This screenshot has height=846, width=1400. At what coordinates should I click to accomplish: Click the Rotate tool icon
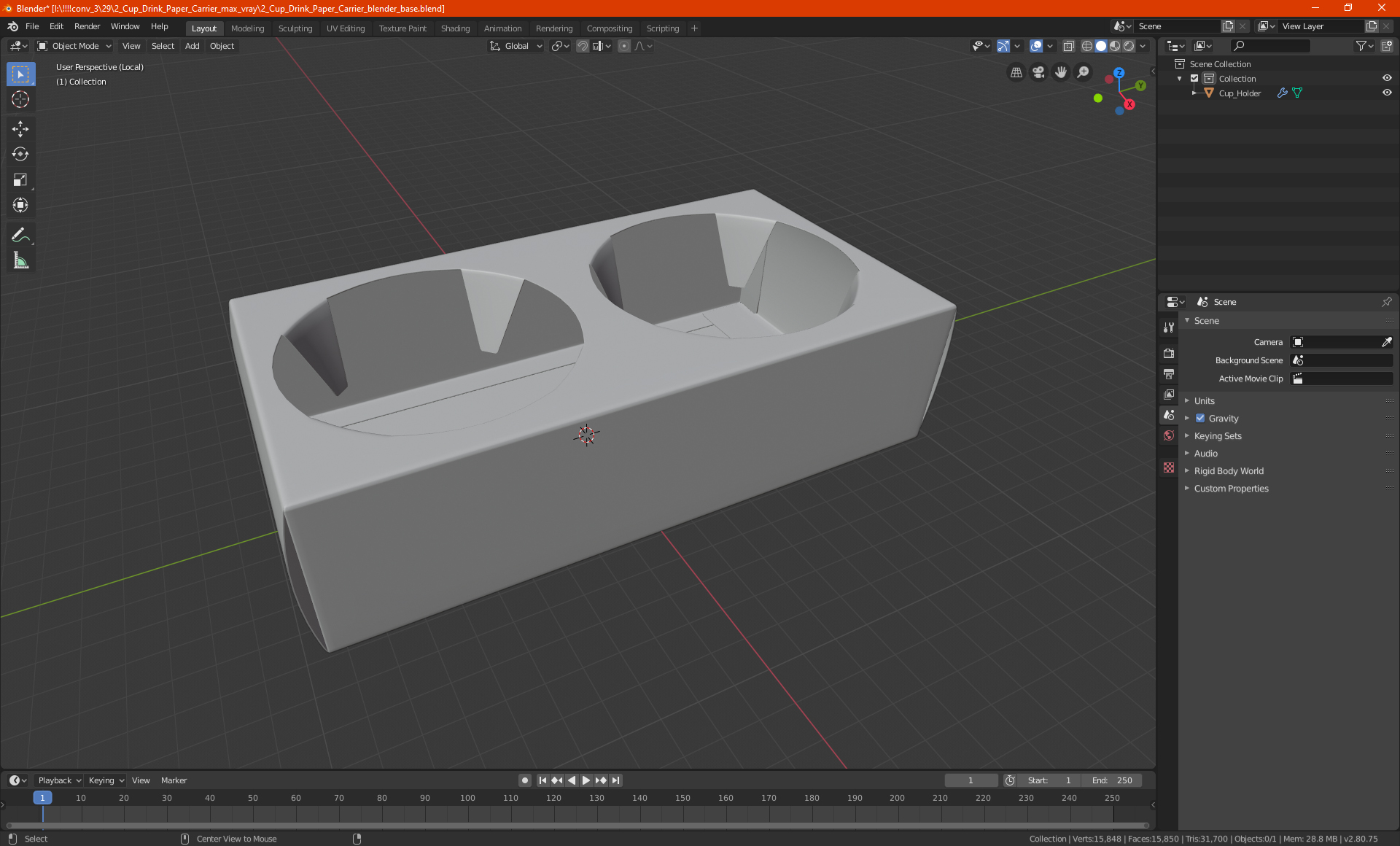[x=20, y=152]
